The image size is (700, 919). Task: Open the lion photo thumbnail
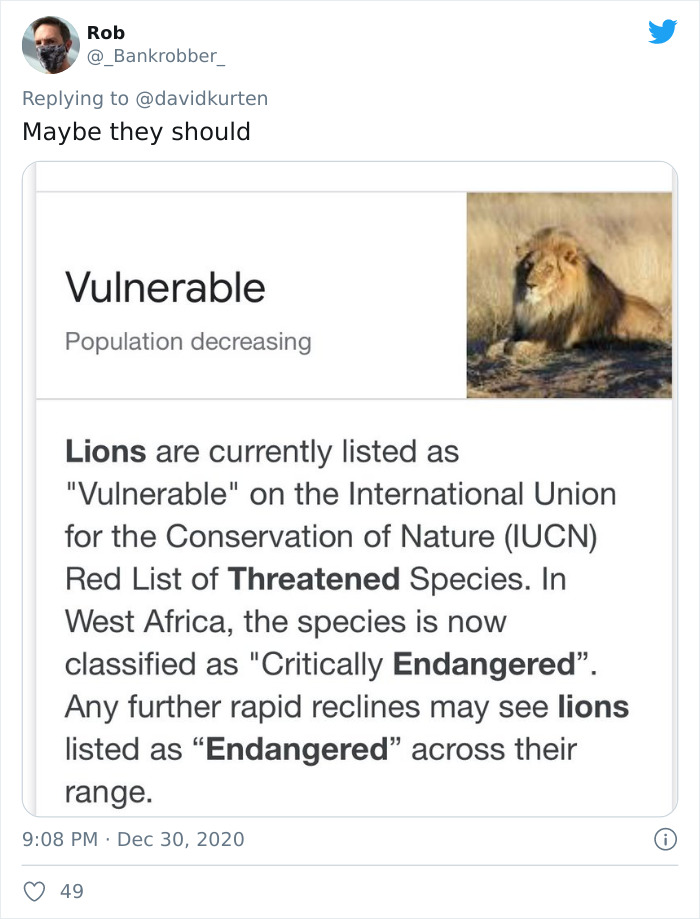coord(569,295)
